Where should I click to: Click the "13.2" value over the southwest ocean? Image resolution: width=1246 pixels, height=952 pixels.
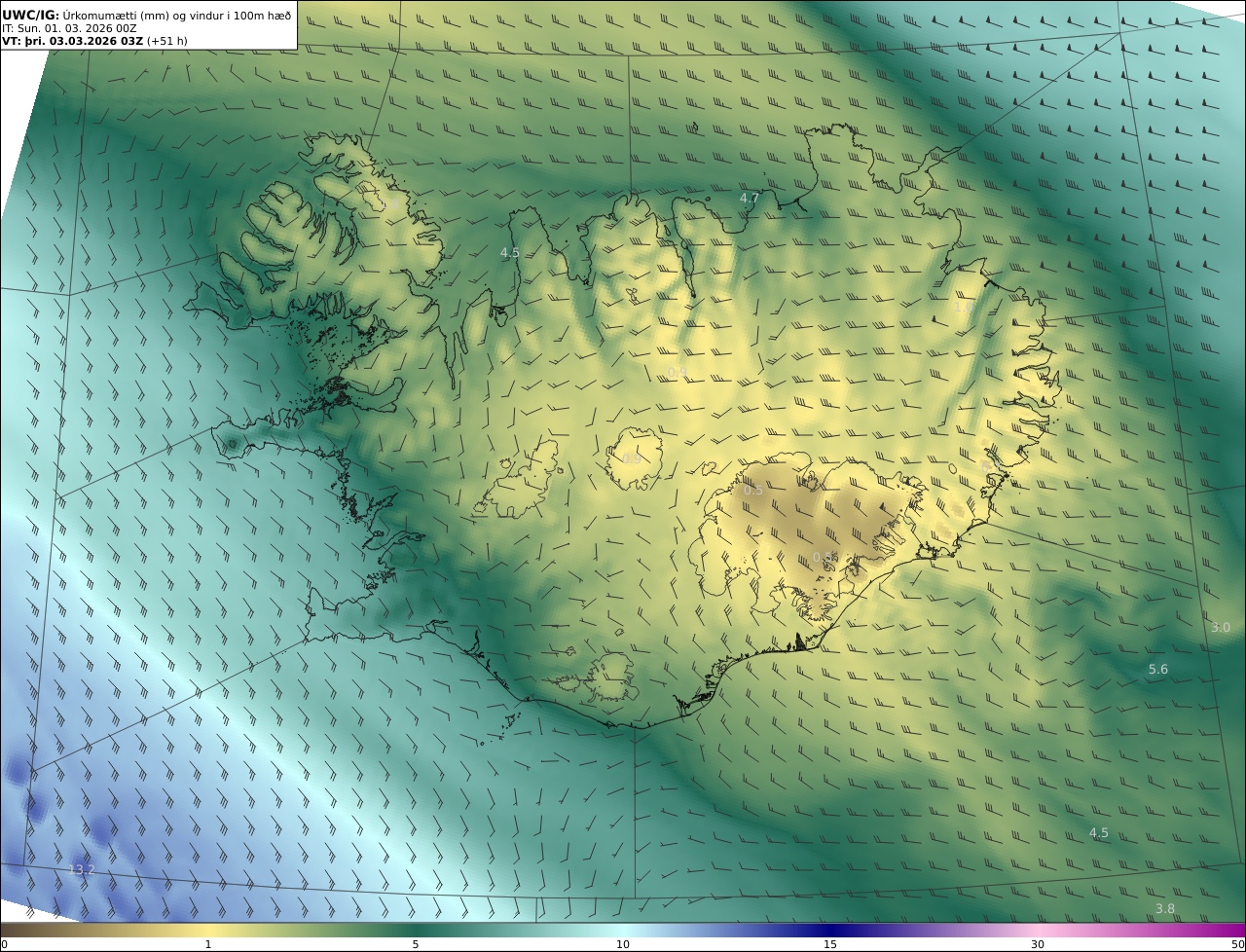(x=83, y=869)
